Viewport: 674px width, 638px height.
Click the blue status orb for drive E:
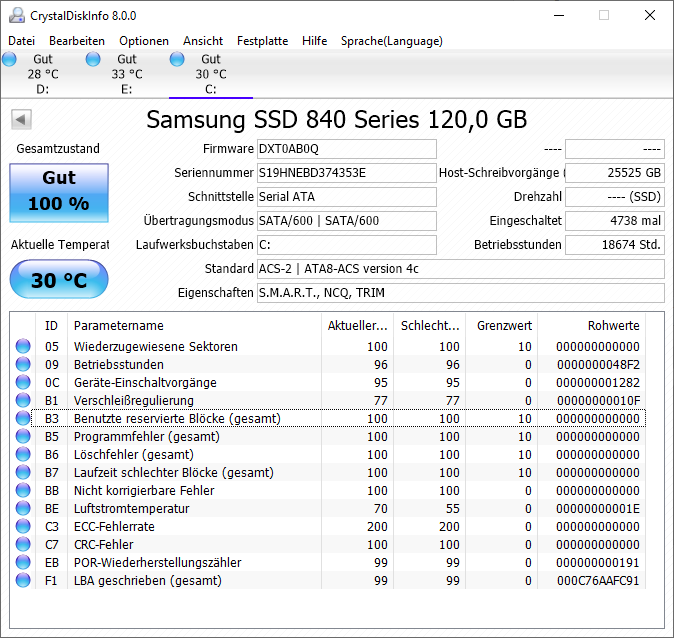click(93, 59)
